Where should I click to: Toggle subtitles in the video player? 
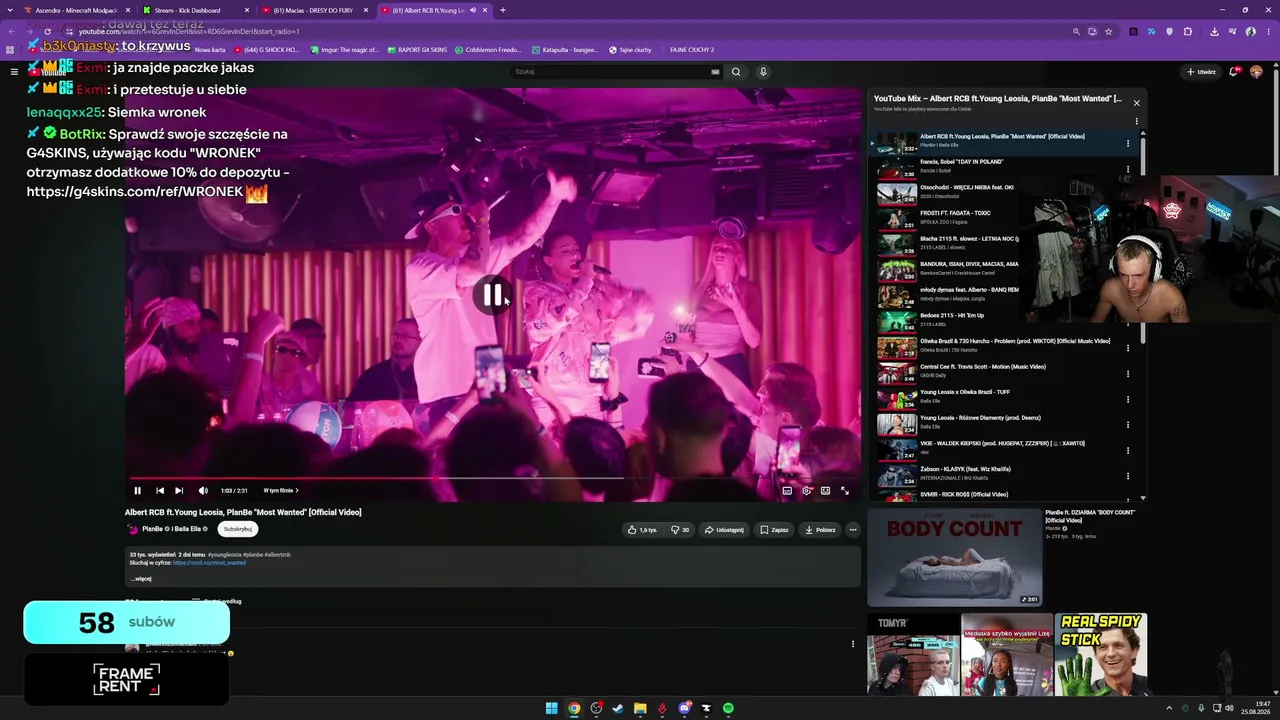point(787,491)
